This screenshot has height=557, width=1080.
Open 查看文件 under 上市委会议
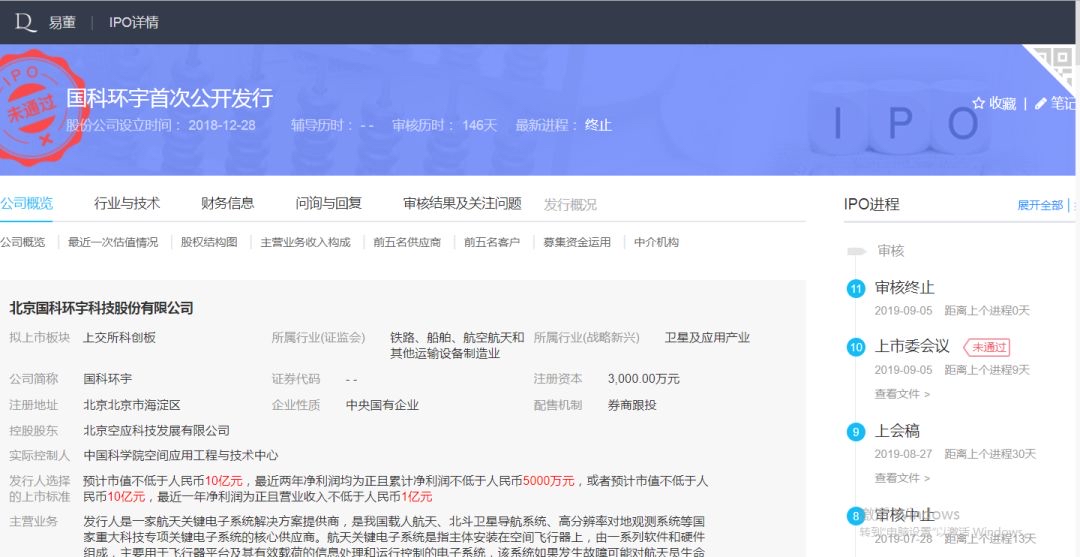(x=902, y=395)
